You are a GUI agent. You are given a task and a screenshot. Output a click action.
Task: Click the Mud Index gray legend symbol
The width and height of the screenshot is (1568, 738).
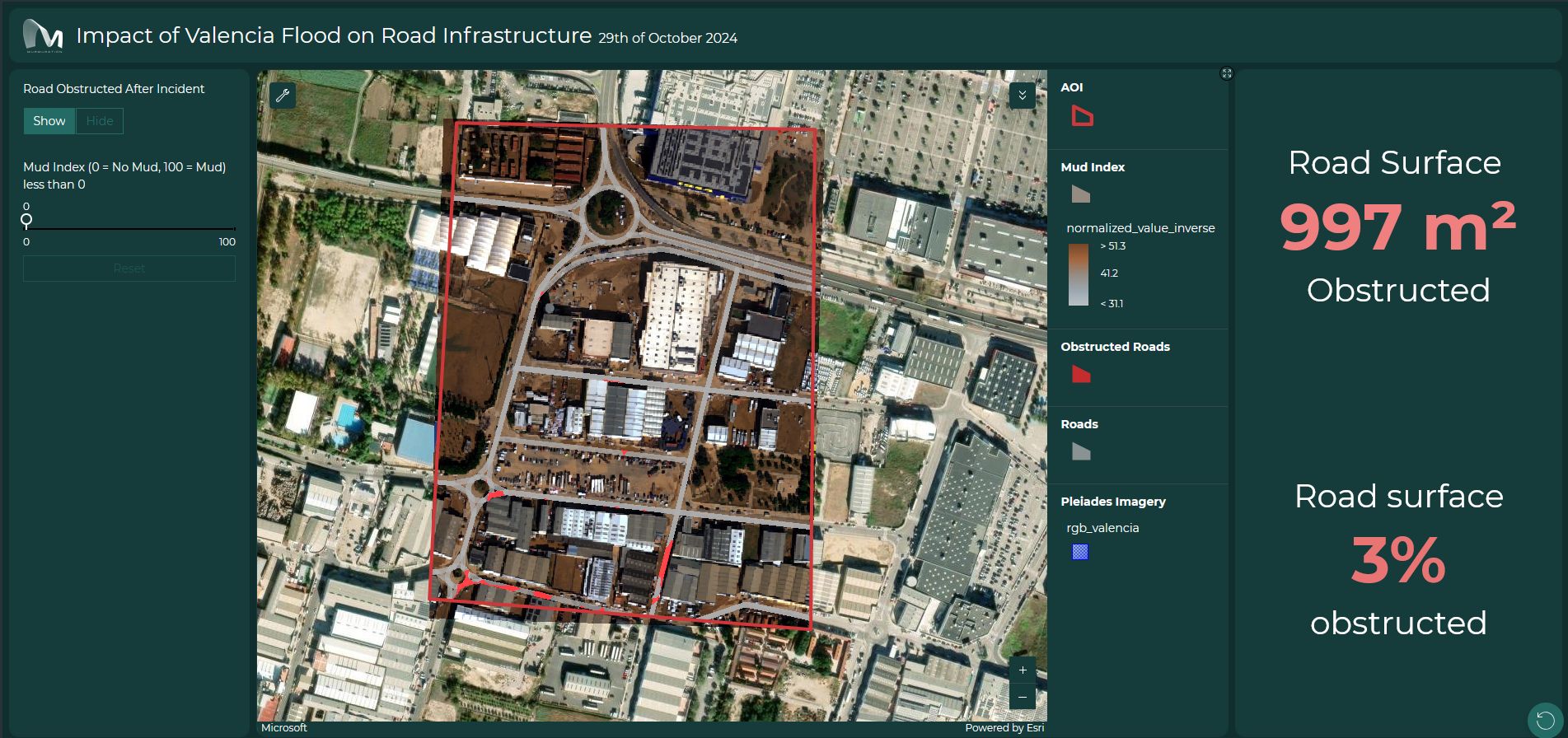point(1081,194)
